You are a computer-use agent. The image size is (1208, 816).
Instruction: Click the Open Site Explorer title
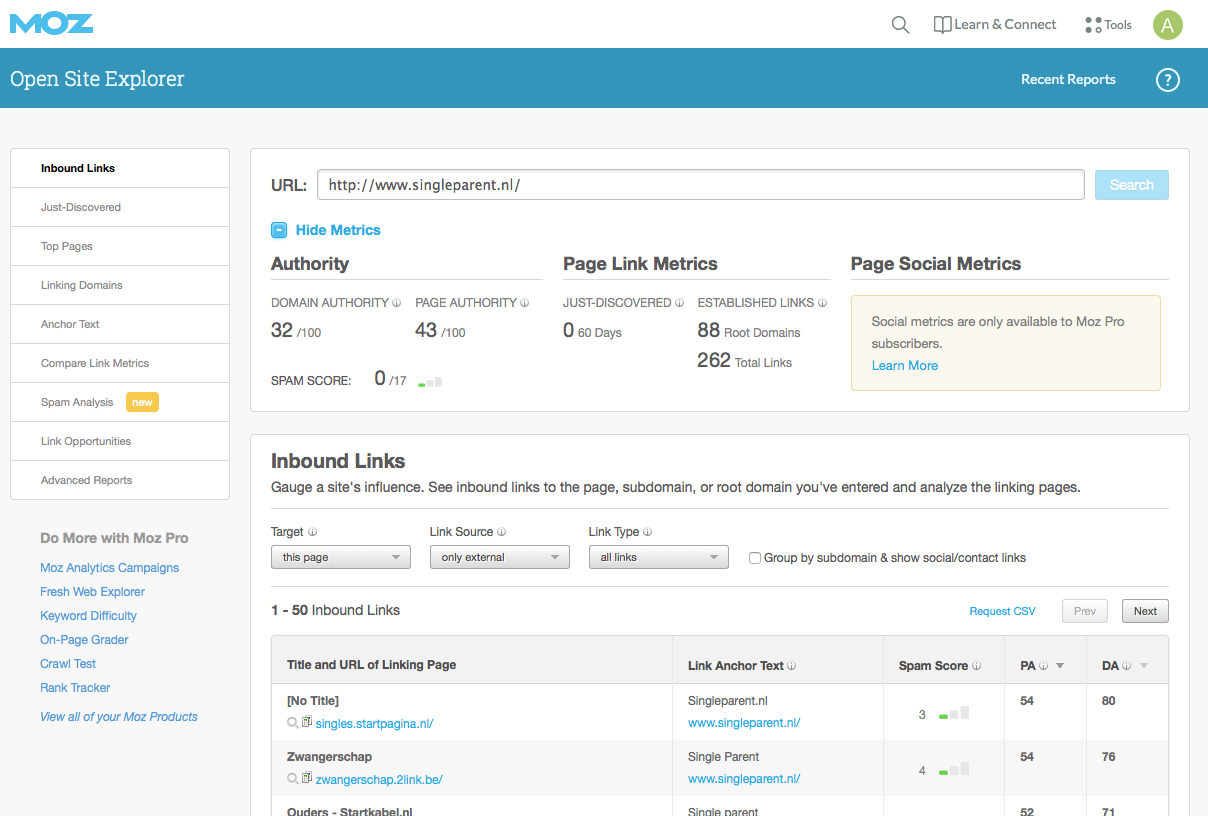point(97,79)
